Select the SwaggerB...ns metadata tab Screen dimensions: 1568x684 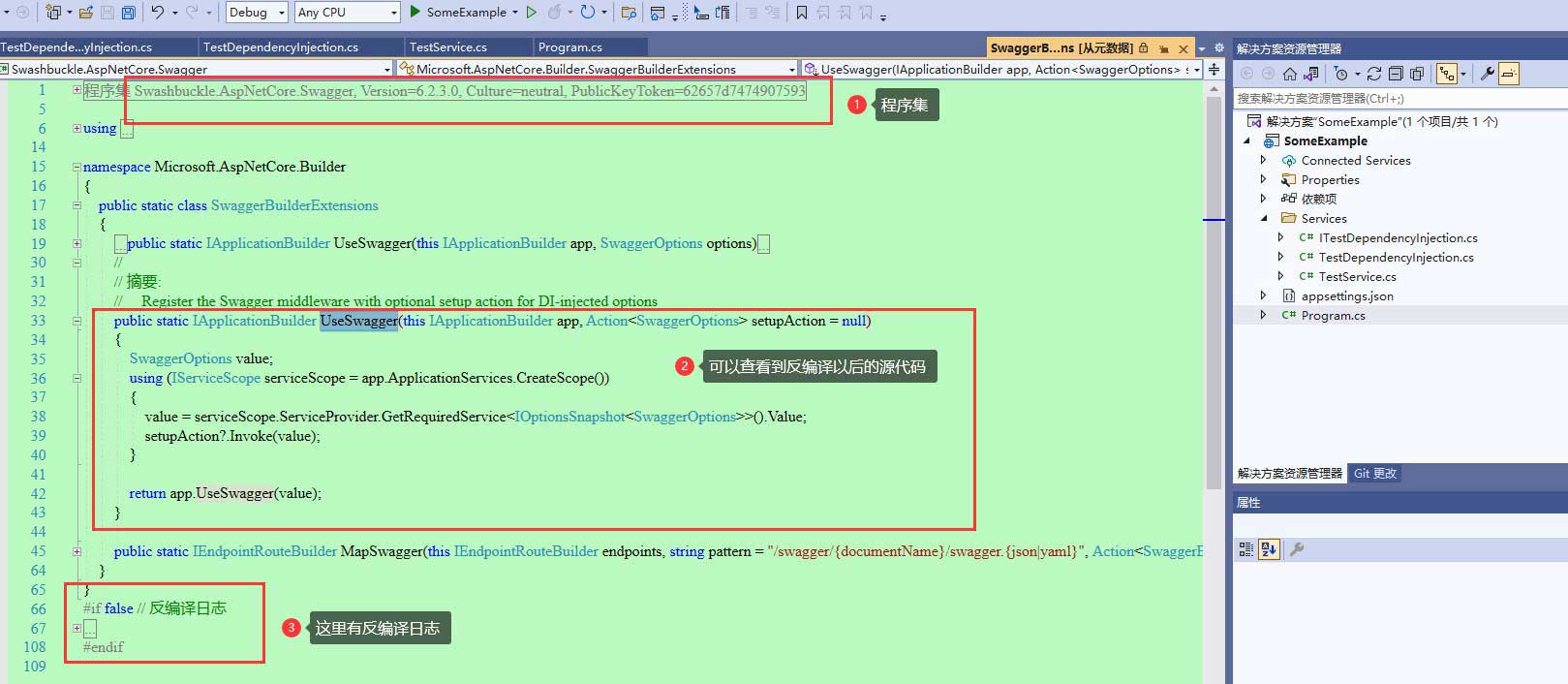tap(1061, 47)
